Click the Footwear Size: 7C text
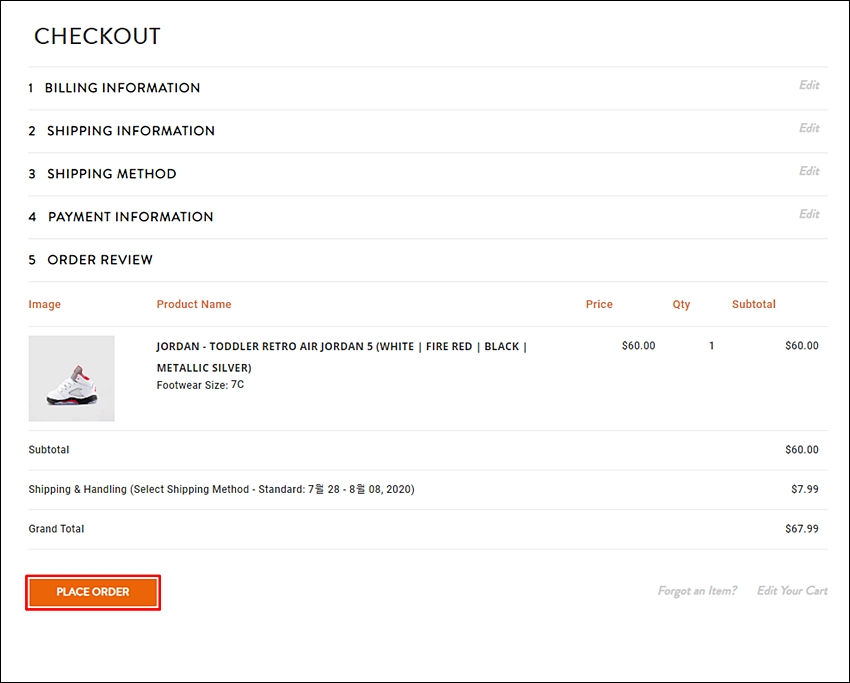The width and height of the screenshot is (850, 683). click(200, 385)
